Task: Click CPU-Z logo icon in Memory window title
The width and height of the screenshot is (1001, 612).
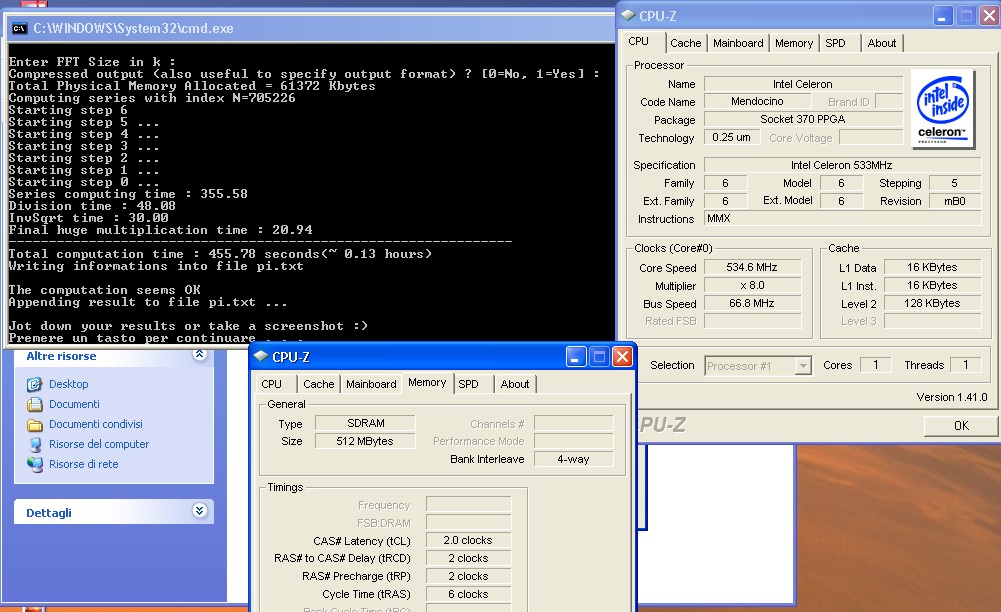Action: [261, 356]
